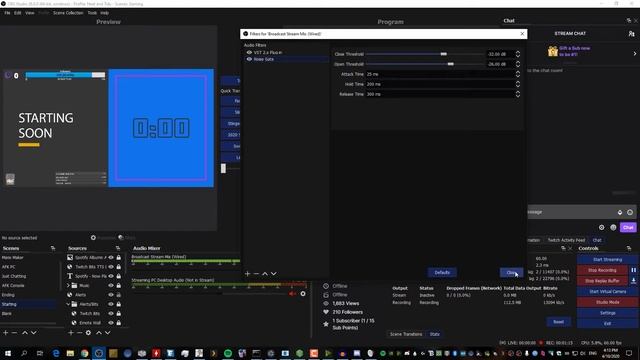Add a new scene in Scenes panel
The height and width of the screenshot is (360, 640).
tap(6, 333)
